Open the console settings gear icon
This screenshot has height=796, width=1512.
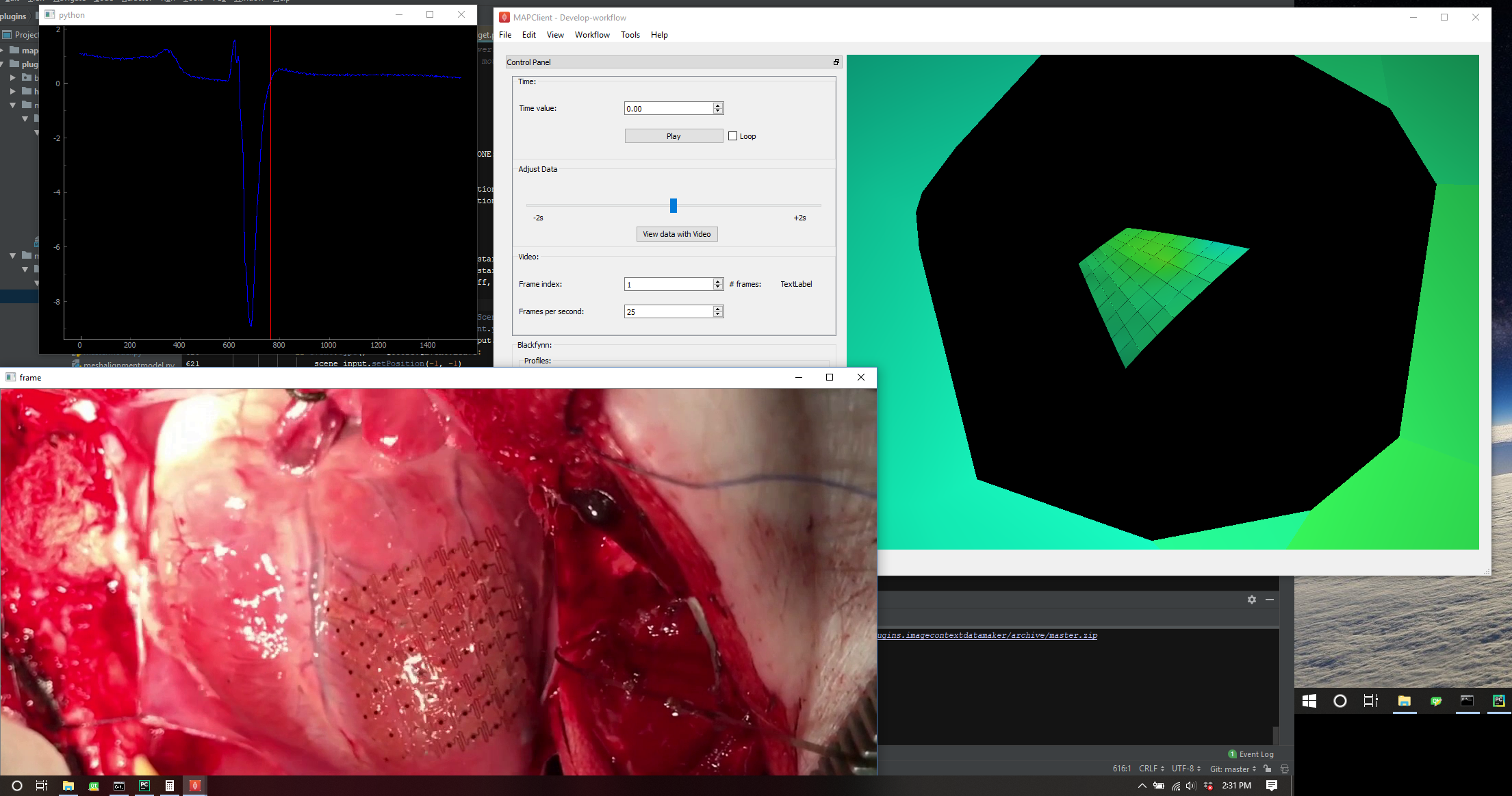1251,600
